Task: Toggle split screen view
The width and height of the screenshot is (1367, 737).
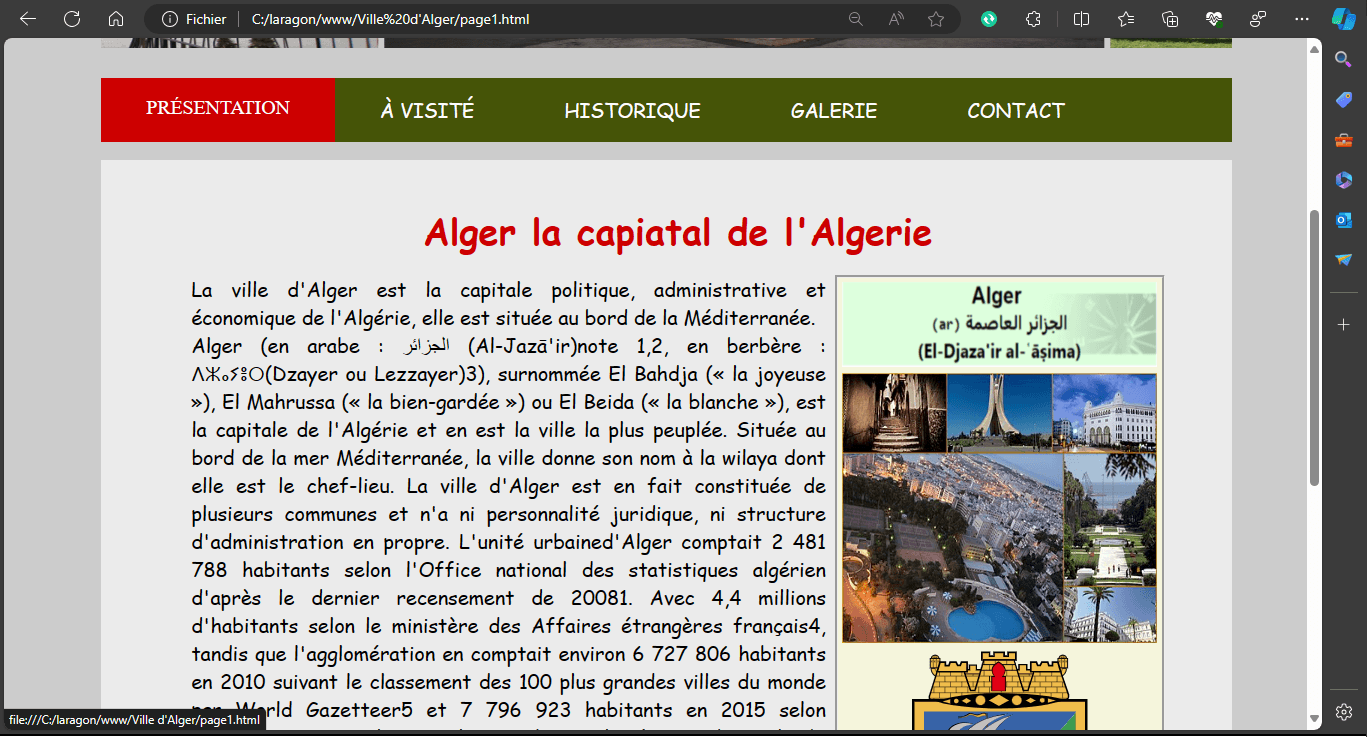Action: (1082, 19)
